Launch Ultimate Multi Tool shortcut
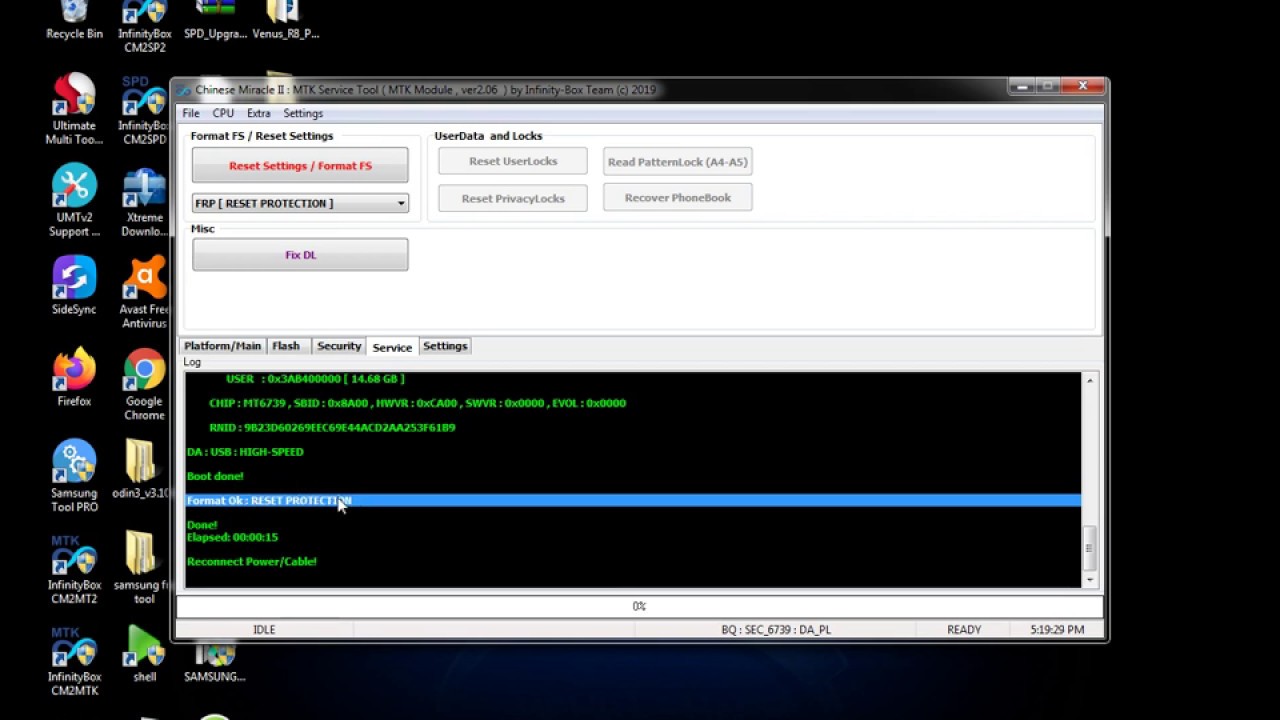1280x720 pixels. [74, 110]
